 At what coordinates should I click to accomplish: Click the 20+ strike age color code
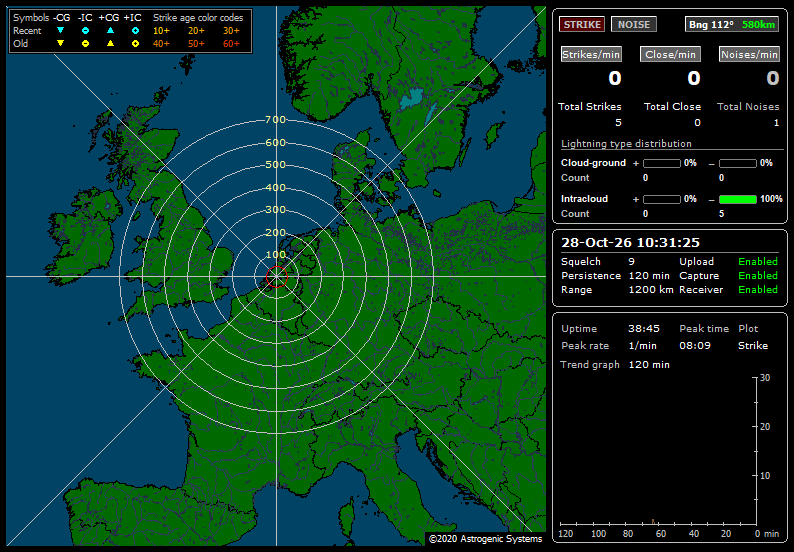click(x=196, y=30)
